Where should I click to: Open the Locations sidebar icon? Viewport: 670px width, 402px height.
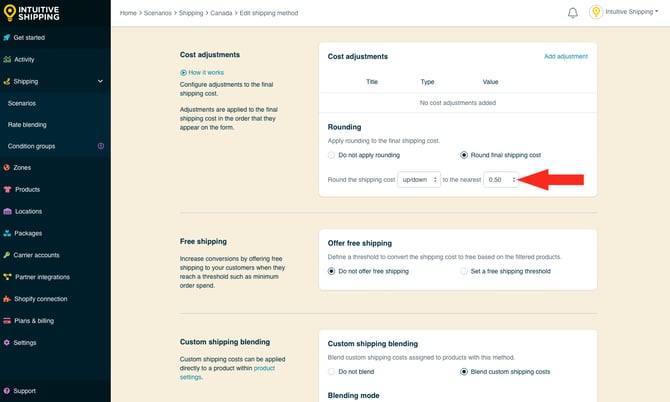pyautogui.click(x=8, y=211)
